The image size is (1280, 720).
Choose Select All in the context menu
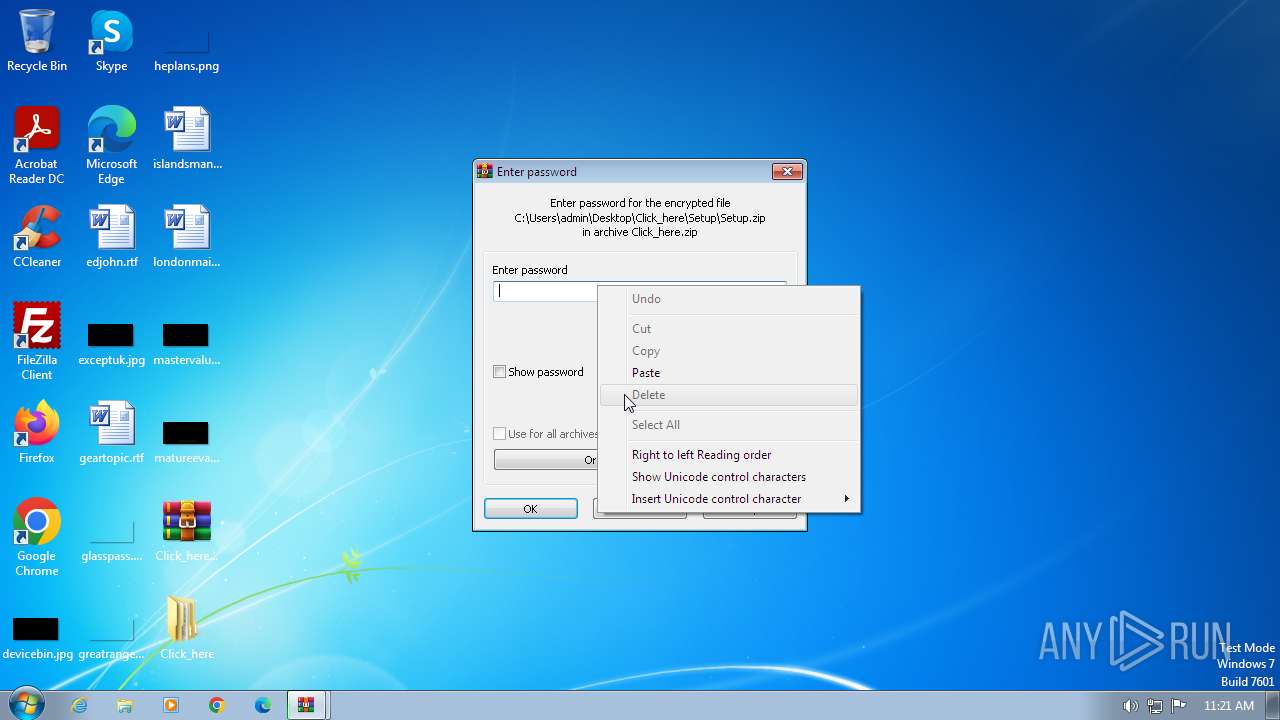click(x=730, y=425)
